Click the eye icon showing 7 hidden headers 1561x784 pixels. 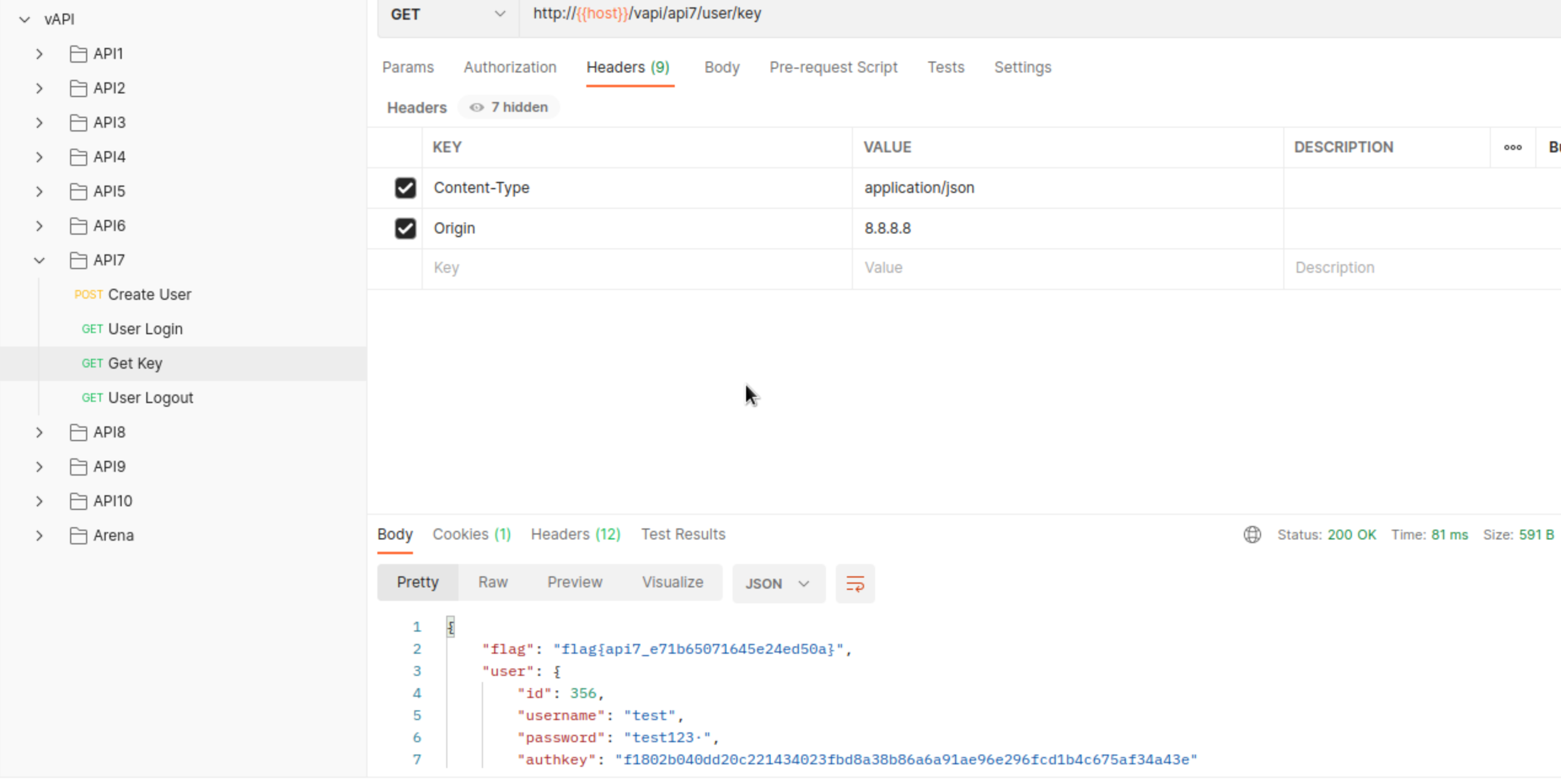pyautogui.click(x=476, y=108)
